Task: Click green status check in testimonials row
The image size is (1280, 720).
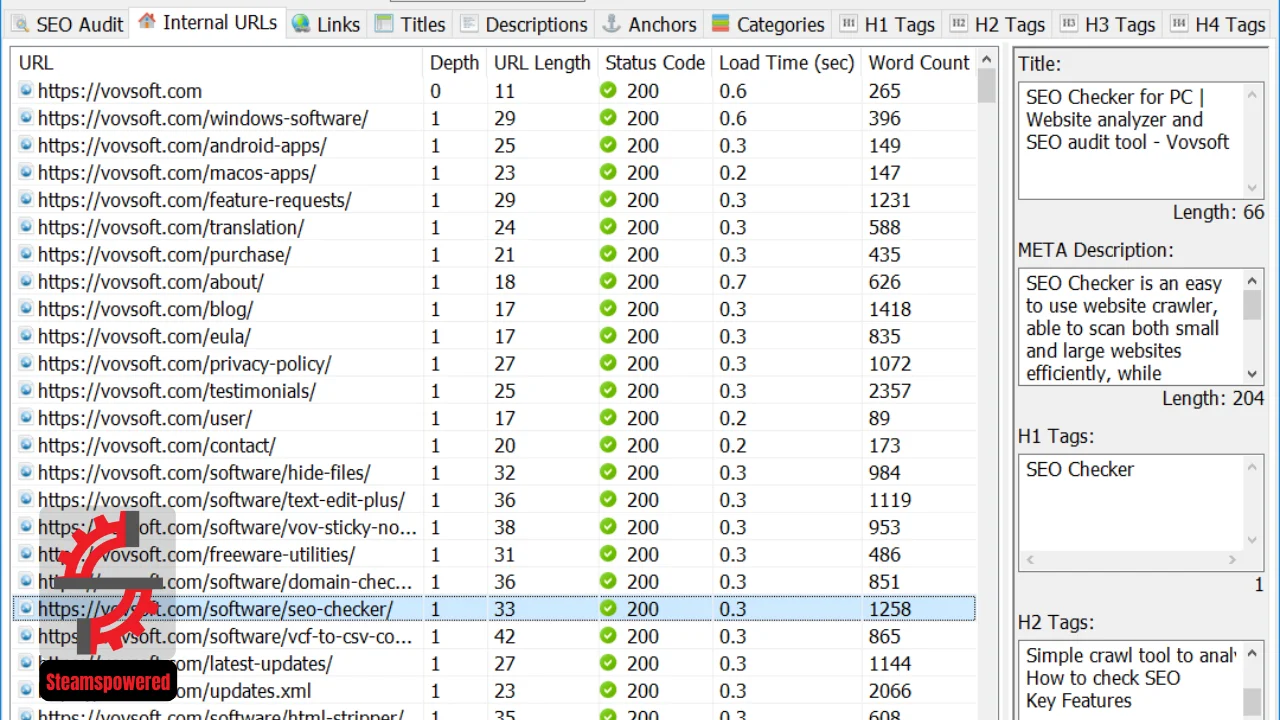Action: (x=608, y=391)
